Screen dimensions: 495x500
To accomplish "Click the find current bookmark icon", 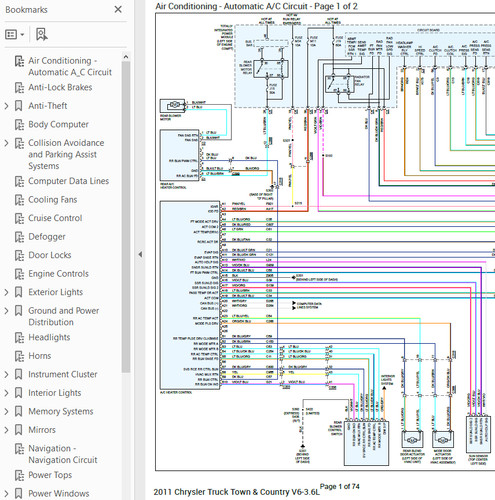I will coord(42,34).
